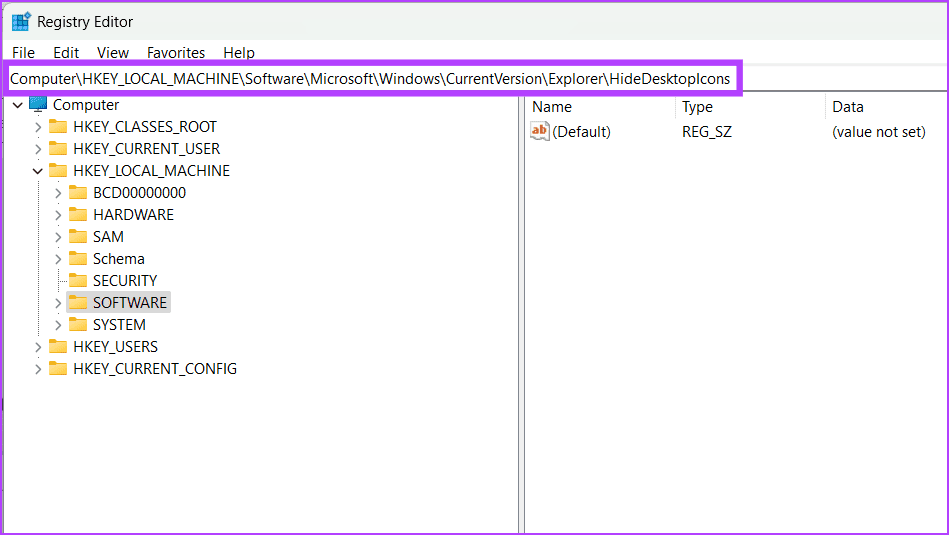Select the Computer tree label
The width and height of the screenshot is (949, 535).
86,105
